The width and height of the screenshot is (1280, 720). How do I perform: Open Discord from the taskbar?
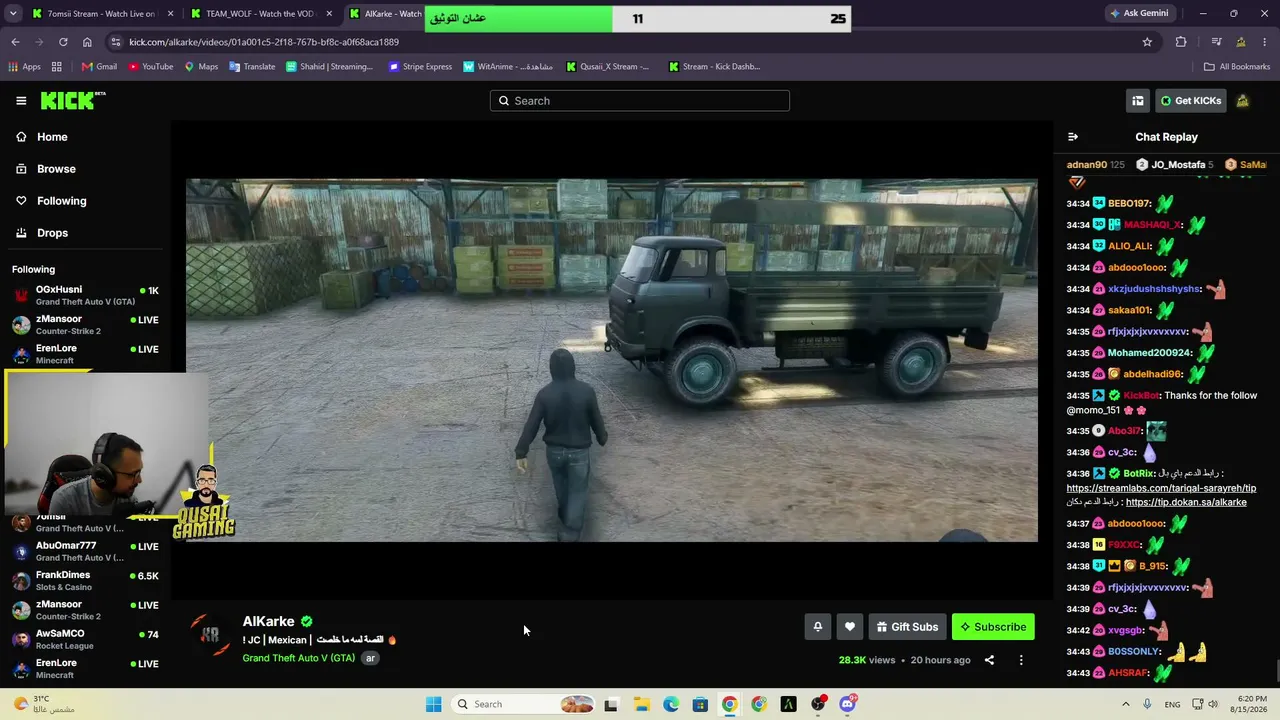[x=848, y=704]
